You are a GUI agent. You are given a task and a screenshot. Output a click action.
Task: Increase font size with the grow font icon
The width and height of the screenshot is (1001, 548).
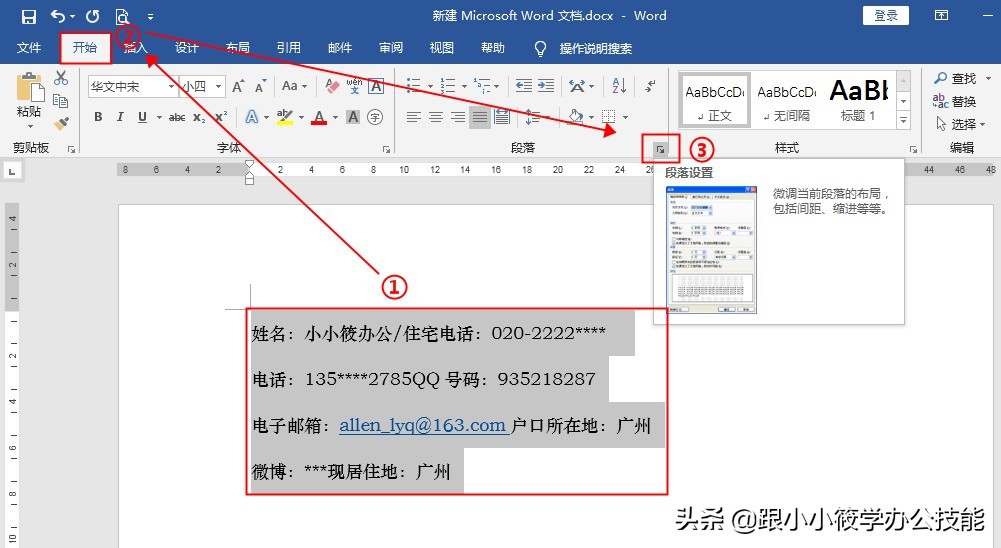click(238, 86)
